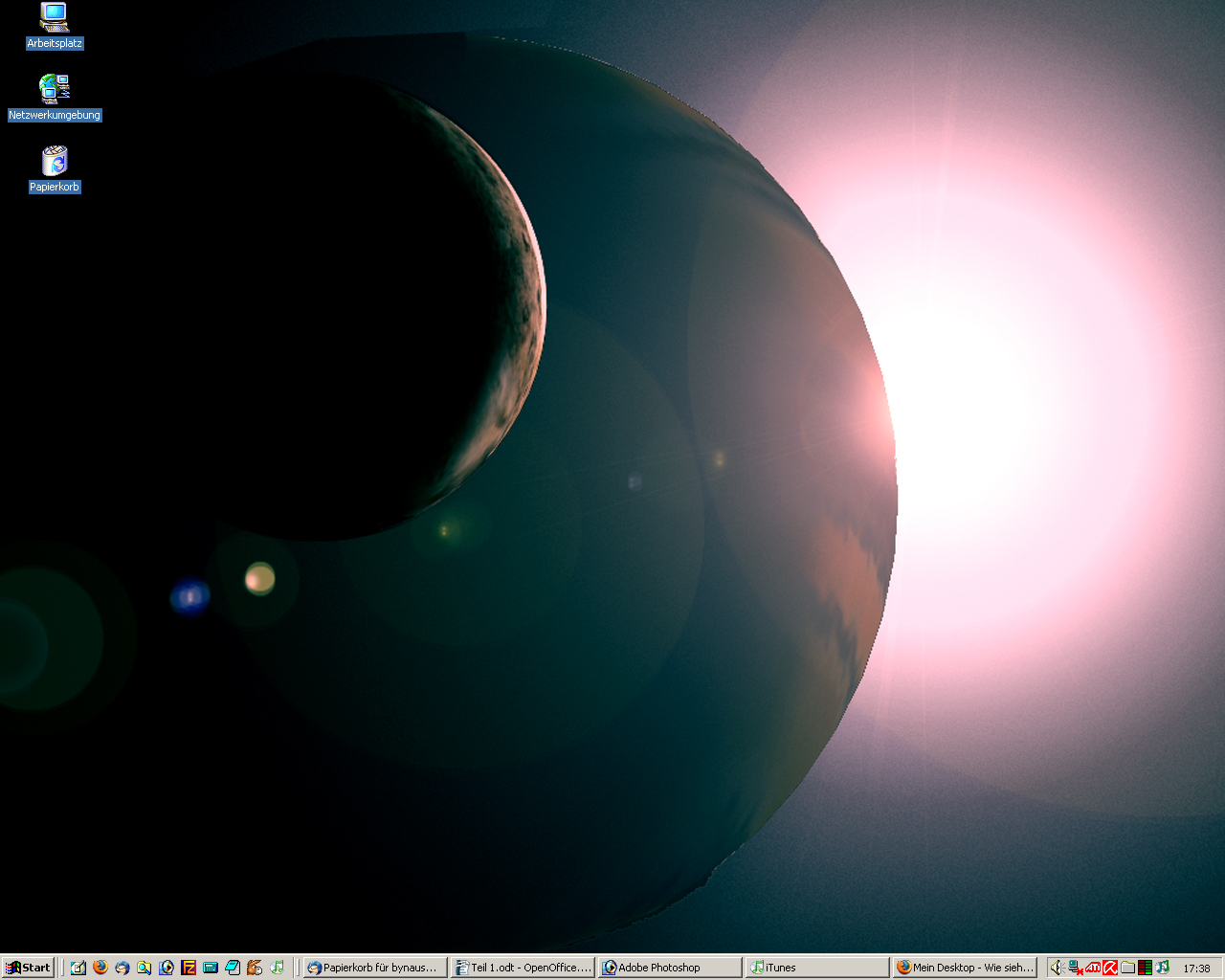Click the red Avira antivirus tray icon

click(x=1110, y=968)
